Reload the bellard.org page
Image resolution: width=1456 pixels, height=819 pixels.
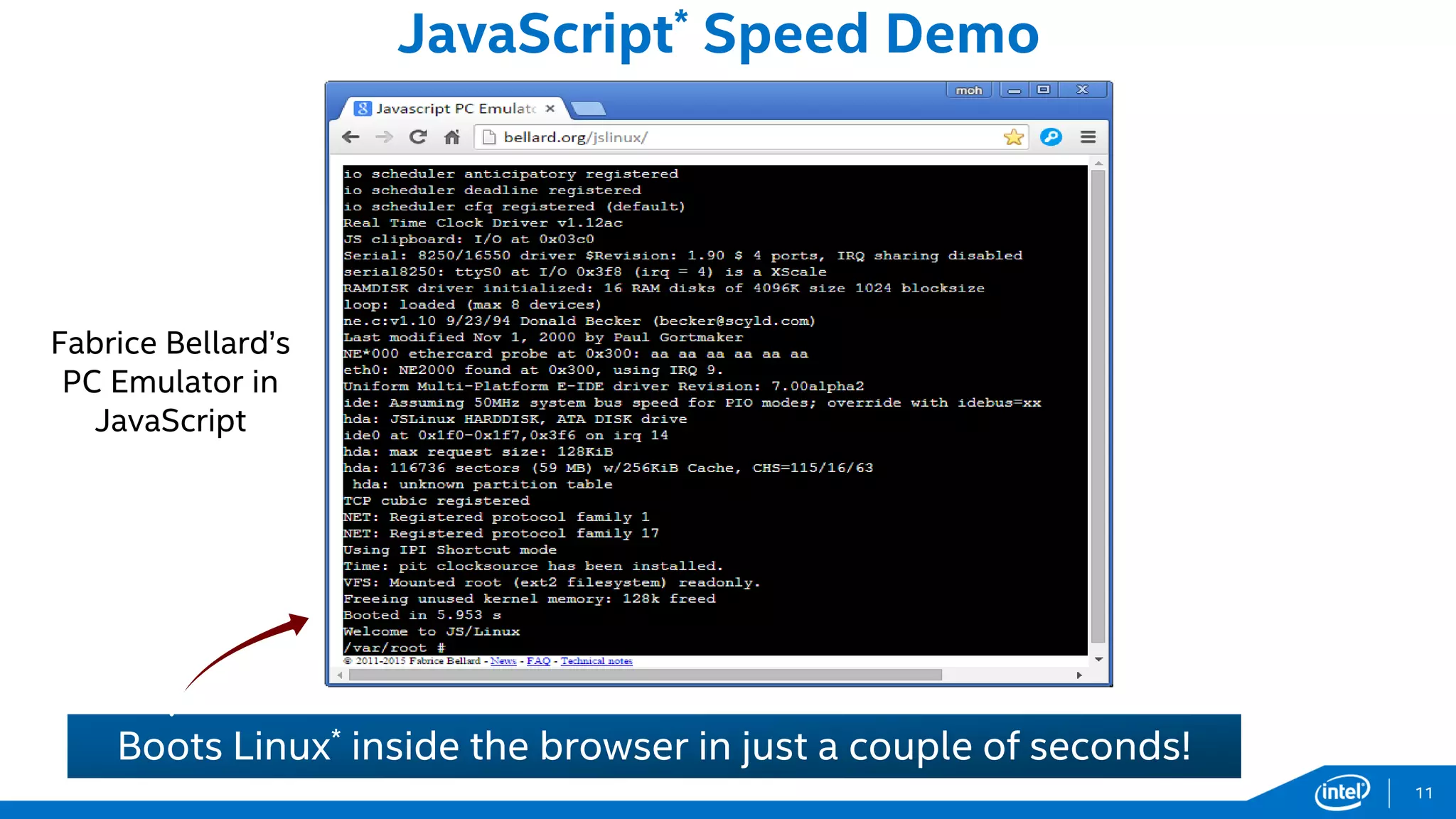click(418, 137)
